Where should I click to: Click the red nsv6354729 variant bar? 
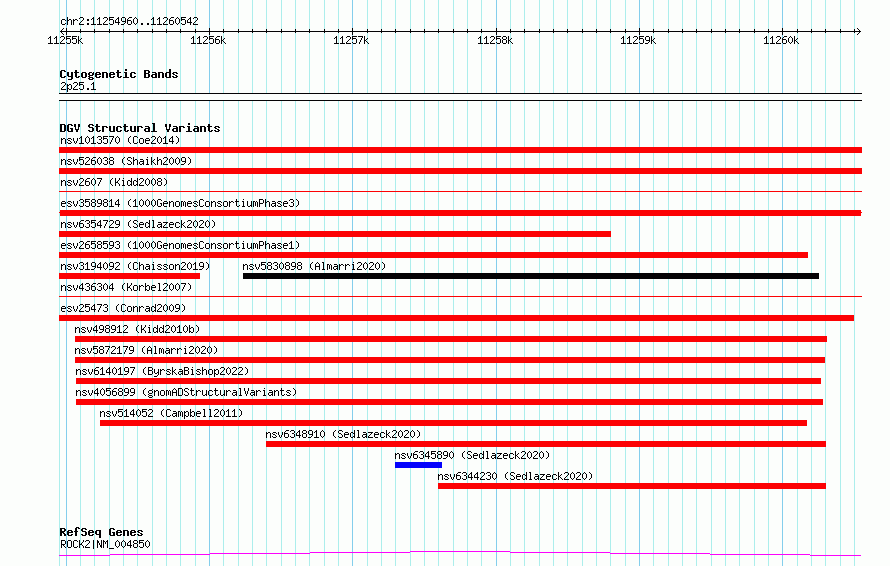[335, 234]
